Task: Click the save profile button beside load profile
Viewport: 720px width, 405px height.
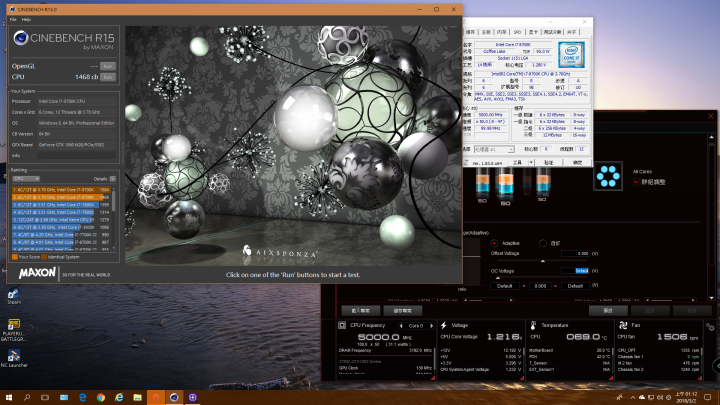Action: (402, 311)
